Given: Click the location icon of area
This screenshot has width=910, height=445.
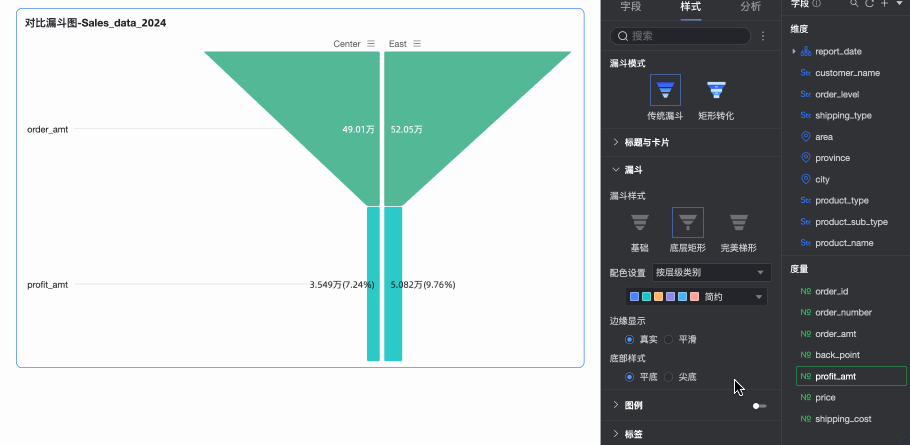Looking at the screenshot, I should (x=806, y=137).
